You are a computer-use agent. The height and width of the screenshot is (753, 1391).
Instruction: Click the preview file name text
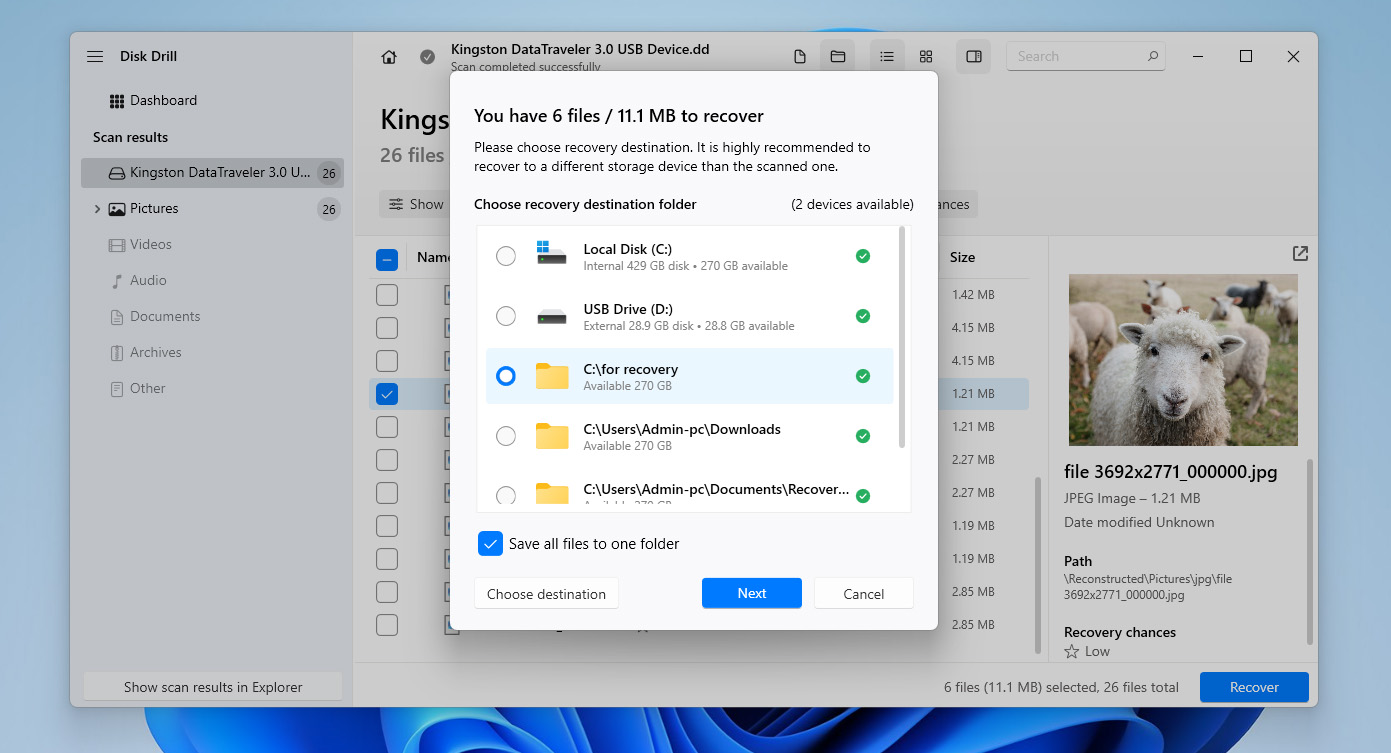[x=1171, y=472]
